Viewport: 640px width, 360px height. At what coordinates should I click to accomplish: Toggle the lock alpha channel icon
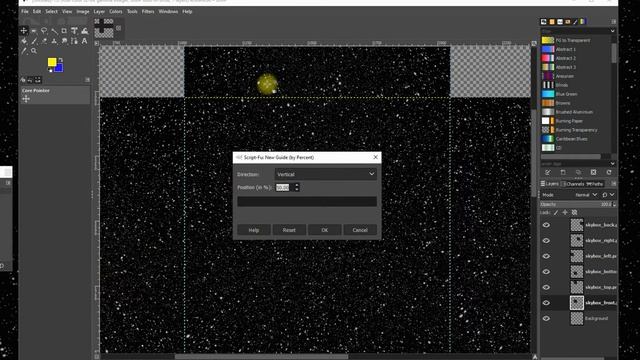[574, 212]
